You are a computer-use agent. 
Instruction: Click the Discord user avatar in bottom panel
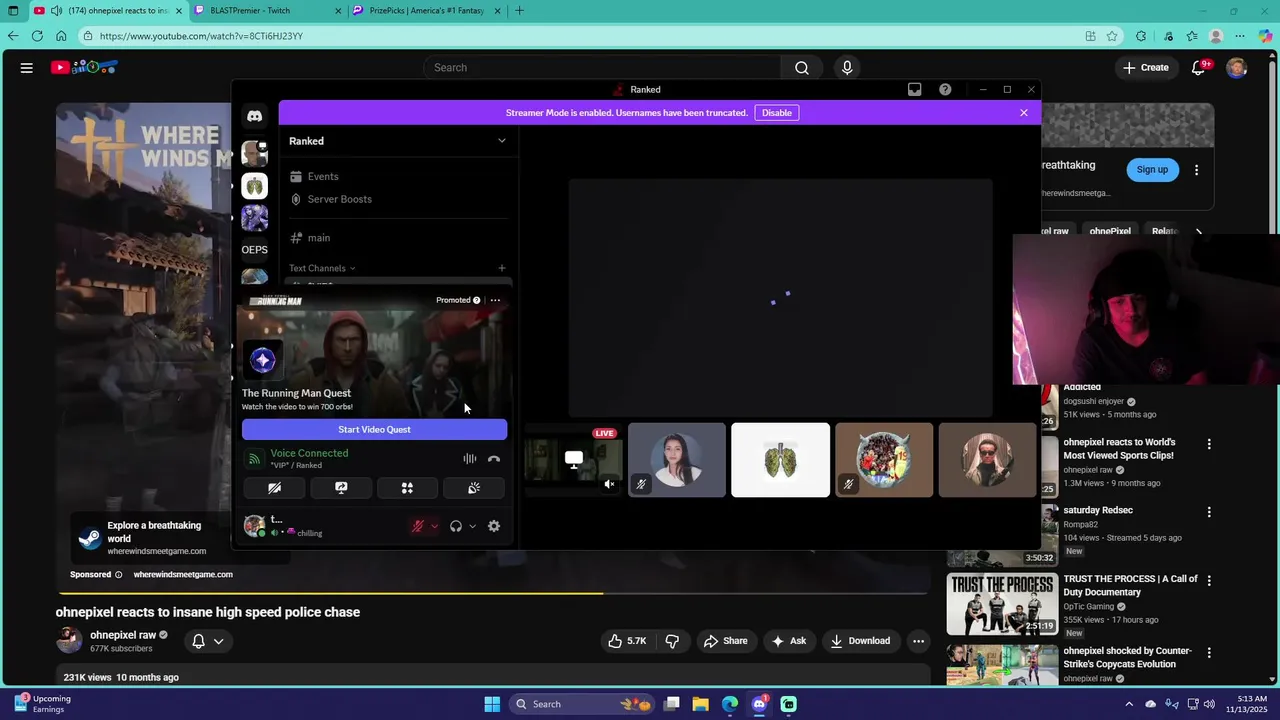(254, 525)
